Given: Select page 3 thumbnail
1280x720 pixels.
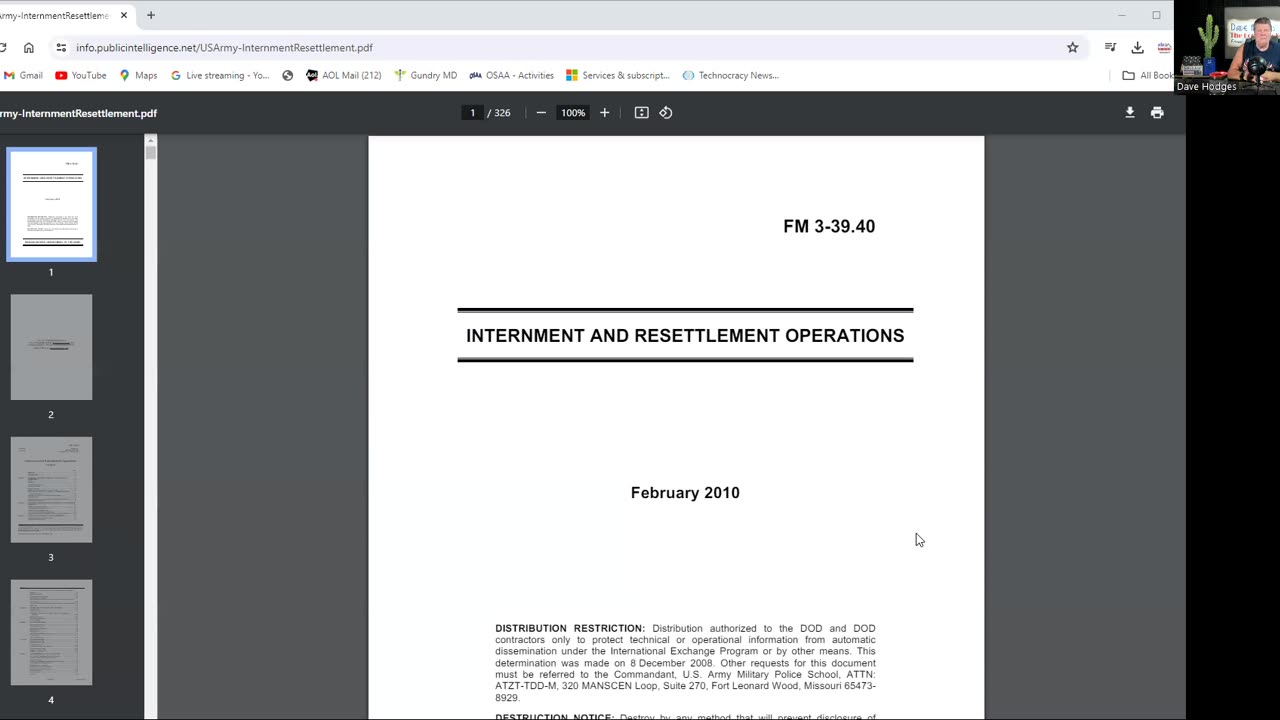Looking at the screenshot, I should pos(51,490).
